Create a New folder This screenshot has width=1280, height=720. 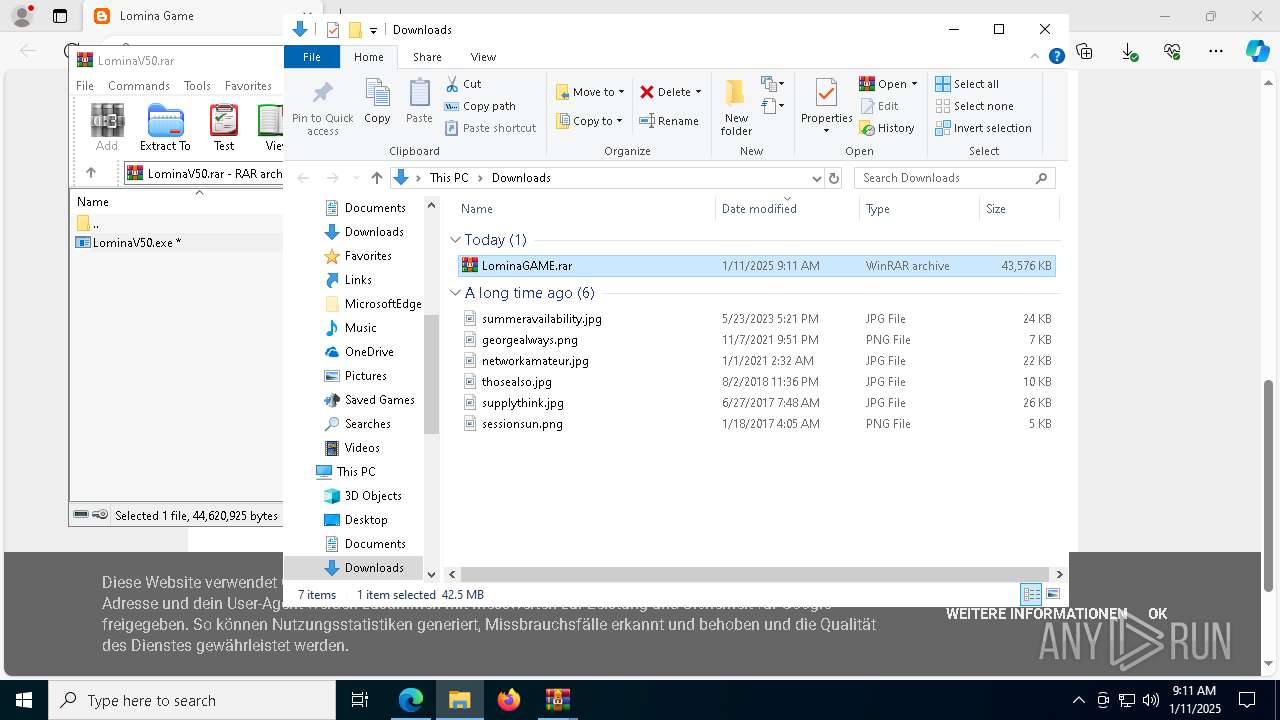click(x=736, y=107)
